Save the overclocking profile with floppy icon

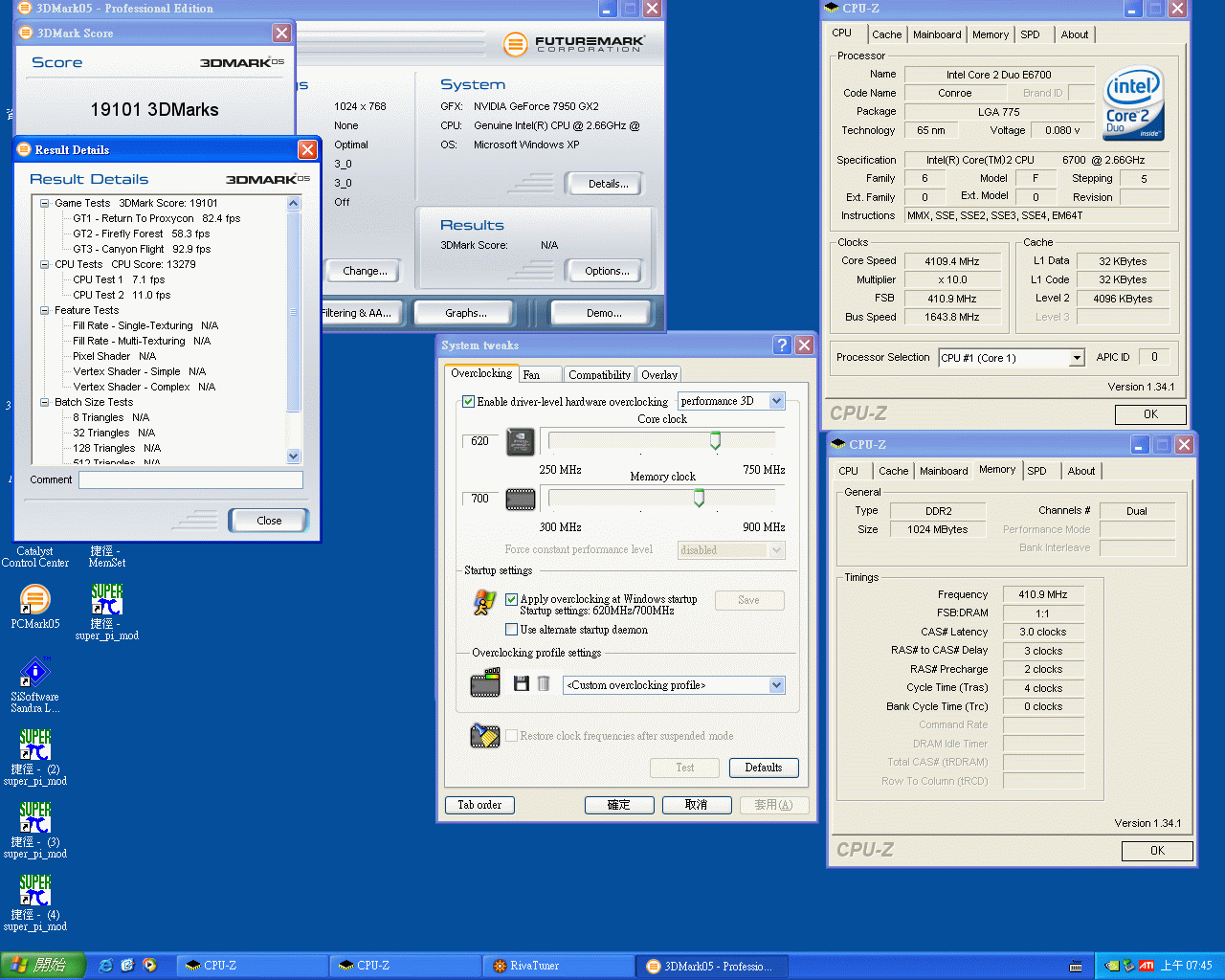[x=522, y=683]
